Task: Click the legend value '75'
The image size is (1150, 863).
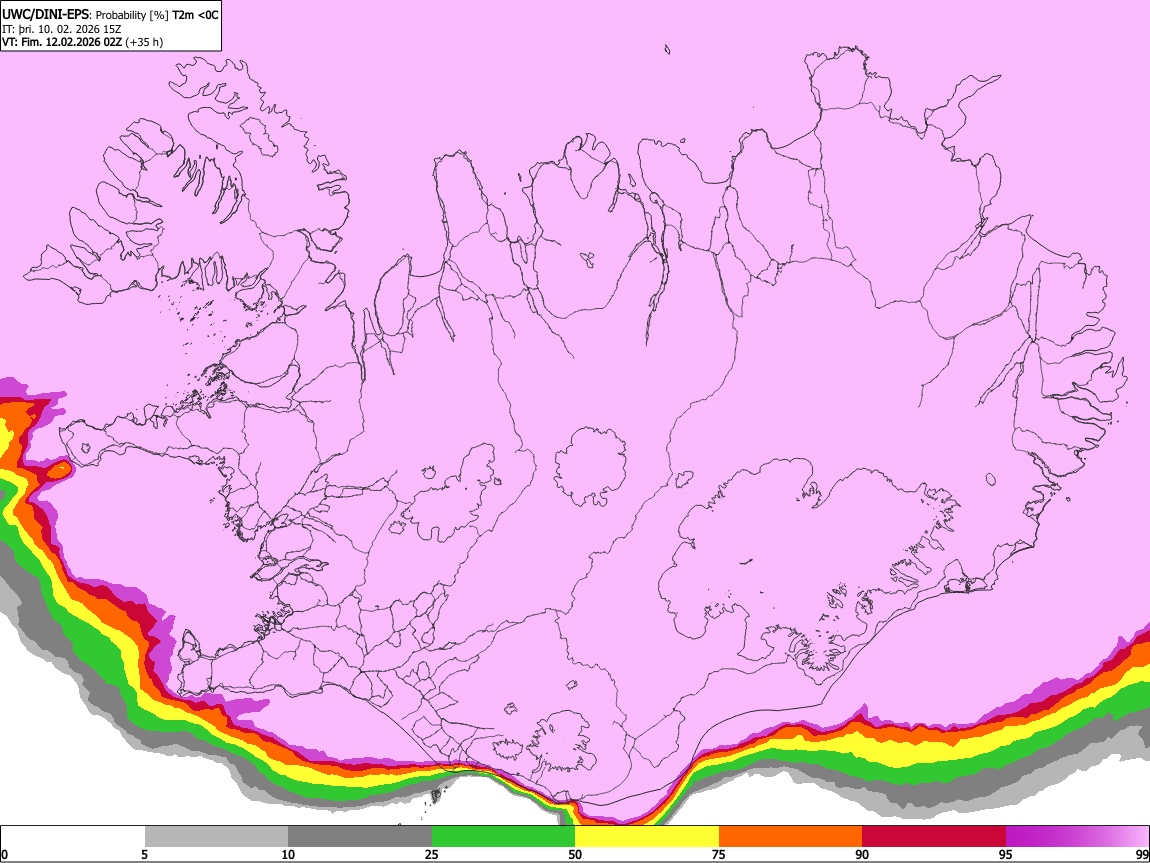Action: pos(719,855)
